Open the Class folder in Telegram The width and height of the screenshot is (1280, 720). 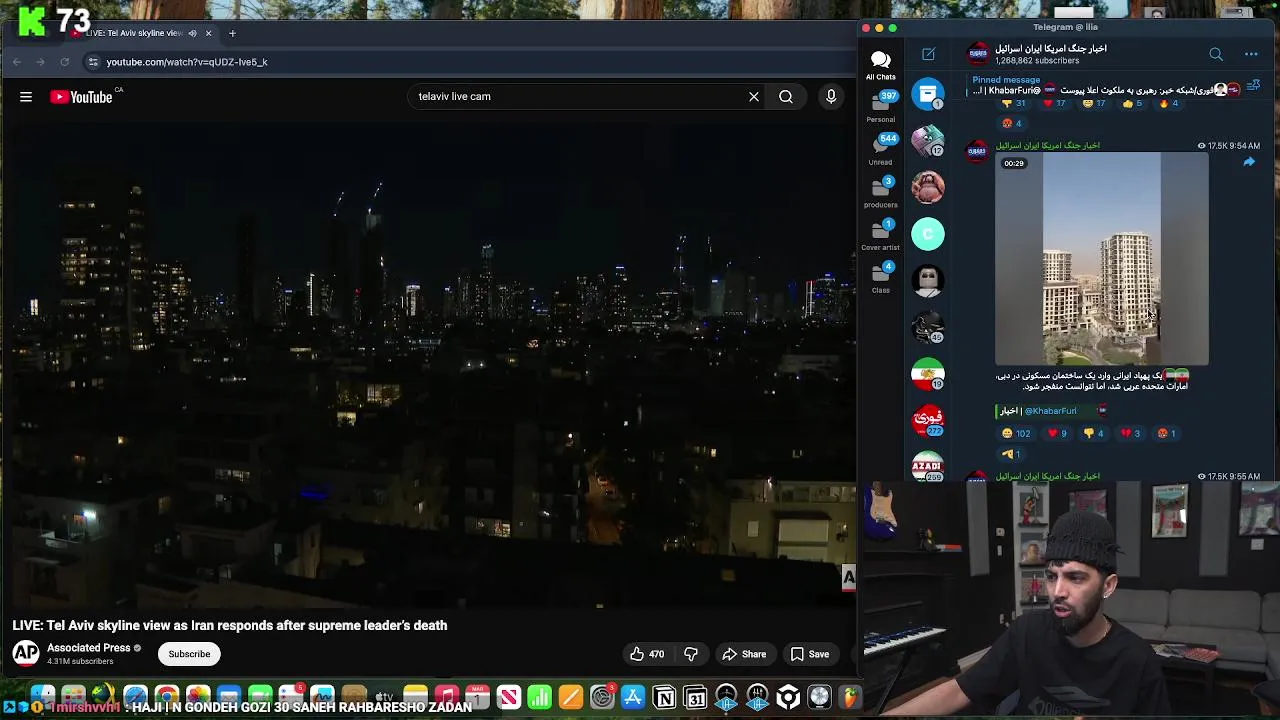(x=881, y=277)
